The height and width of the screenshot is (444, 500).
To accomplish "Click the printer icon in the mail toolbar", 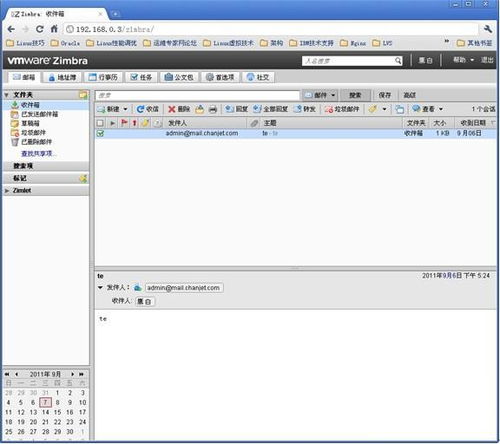I will click(x=213, y=109).
